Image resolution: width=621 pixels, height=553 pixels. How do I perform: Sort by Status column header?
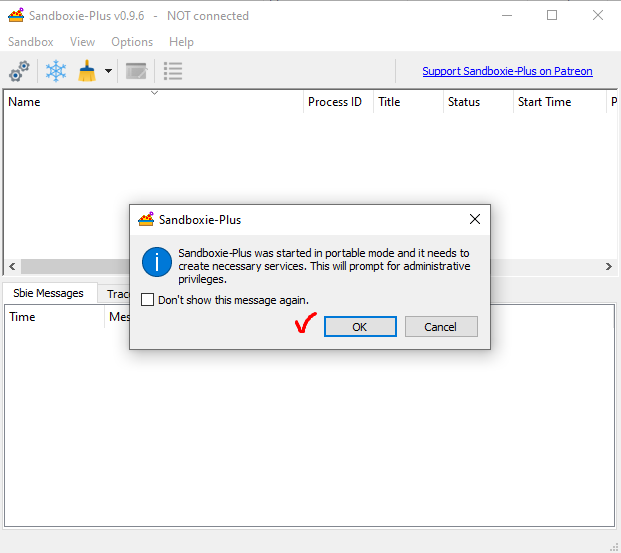(478, 102)
